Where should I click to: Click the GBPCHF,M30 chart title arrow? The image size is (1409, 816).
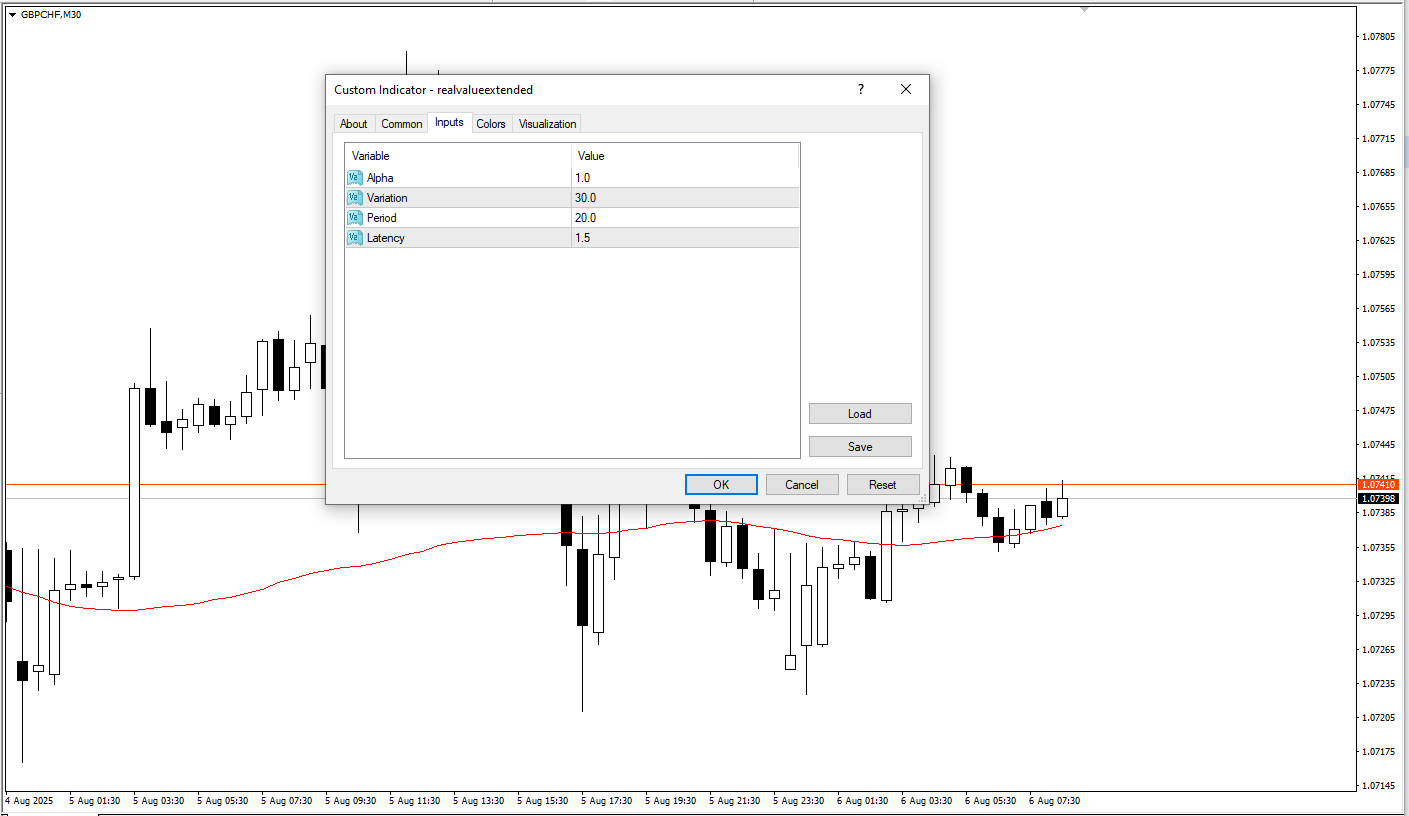click(x=13, y=15)
